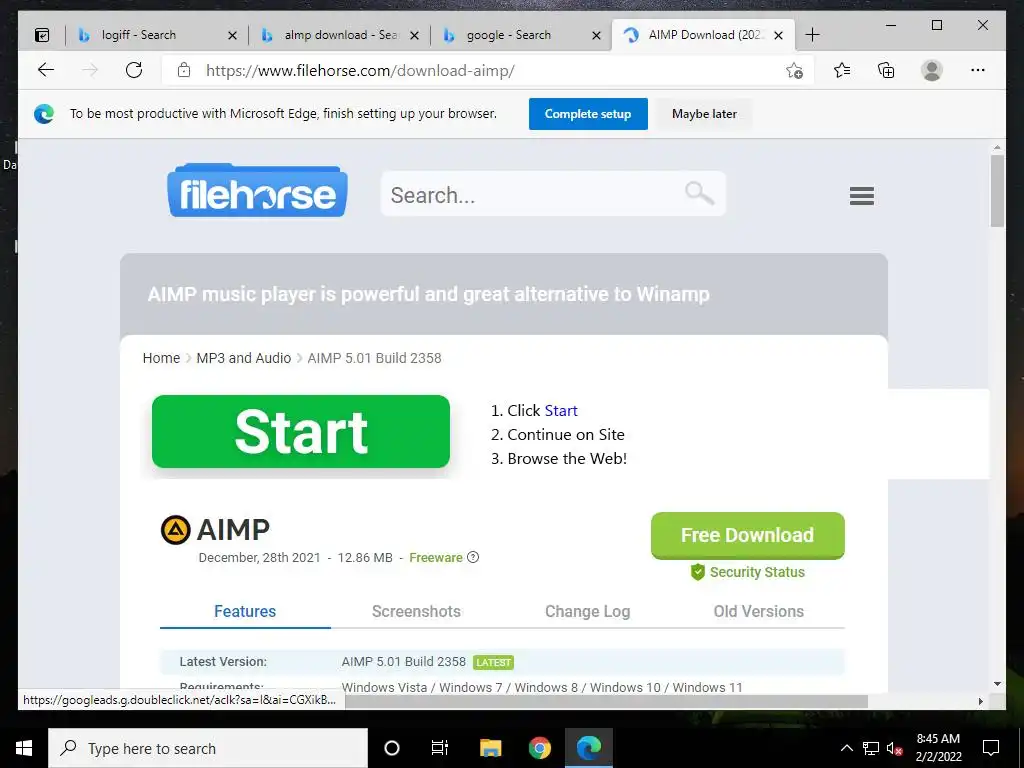Click the AIMP orange triangle logo
The height and width of the screenshot is (768, 1024).
click(x=176, y=530)
